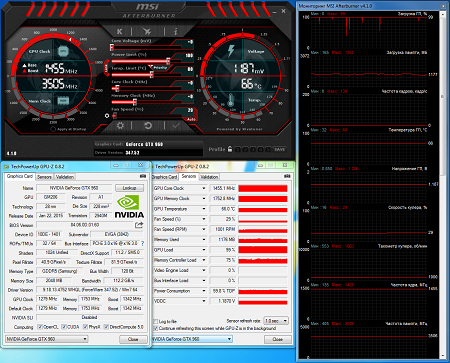Click the Bus Interface question mark icon
This screenshot has height=363, width=450.
click(x=143, y=243)
